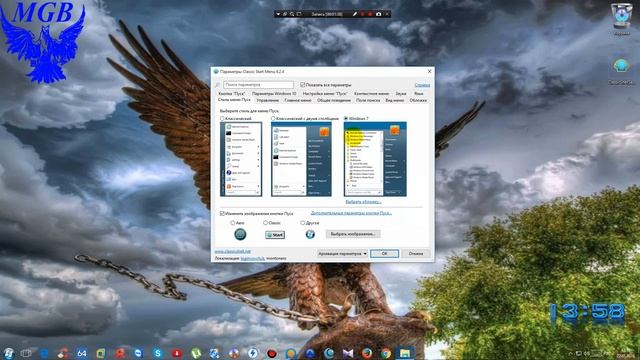
Task: Click the Windows 7 style preview thumbnail
Action: (x=375, y=159)
